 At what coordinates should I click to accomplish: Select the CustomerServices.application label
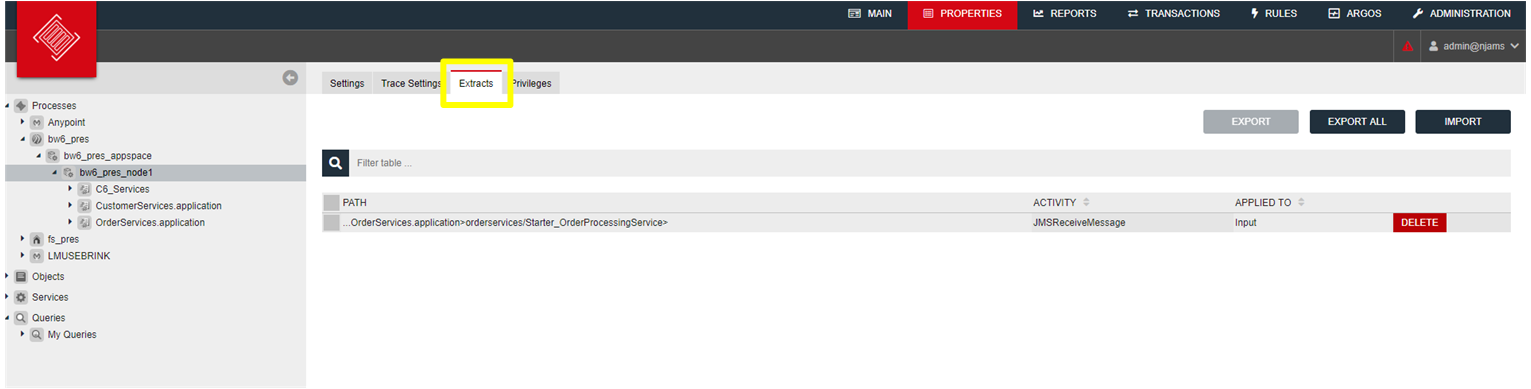tap(158, 206)
